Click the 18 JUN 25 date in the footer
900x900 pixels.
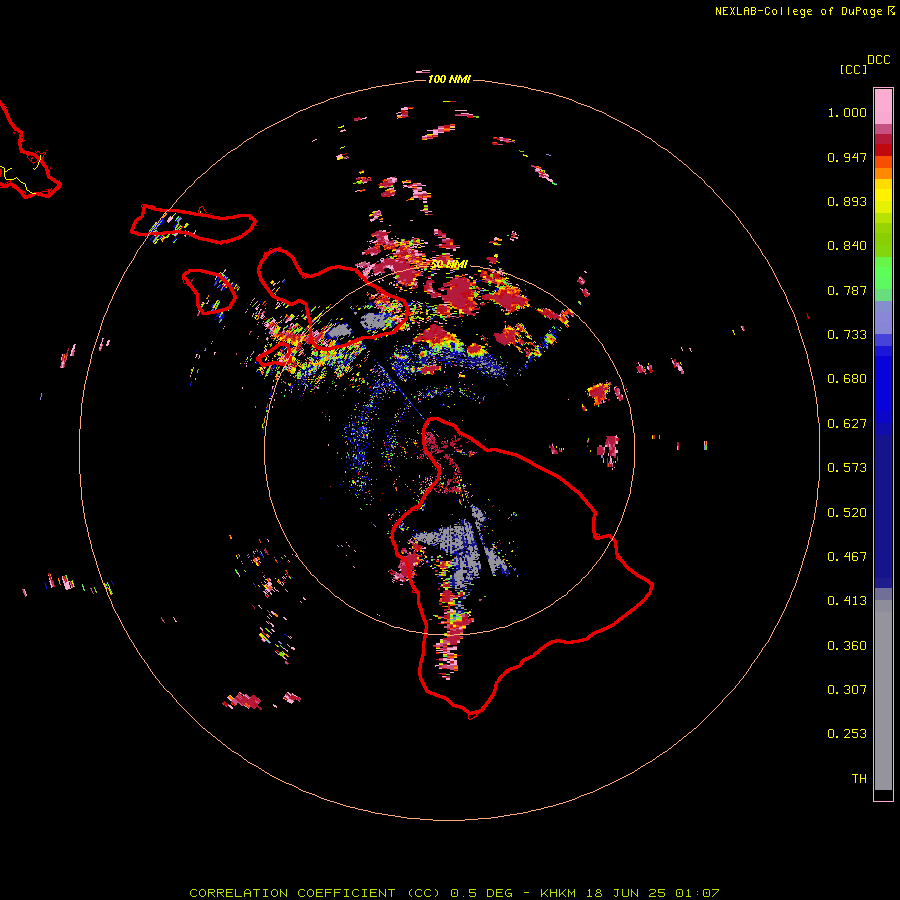click(627, 893)
